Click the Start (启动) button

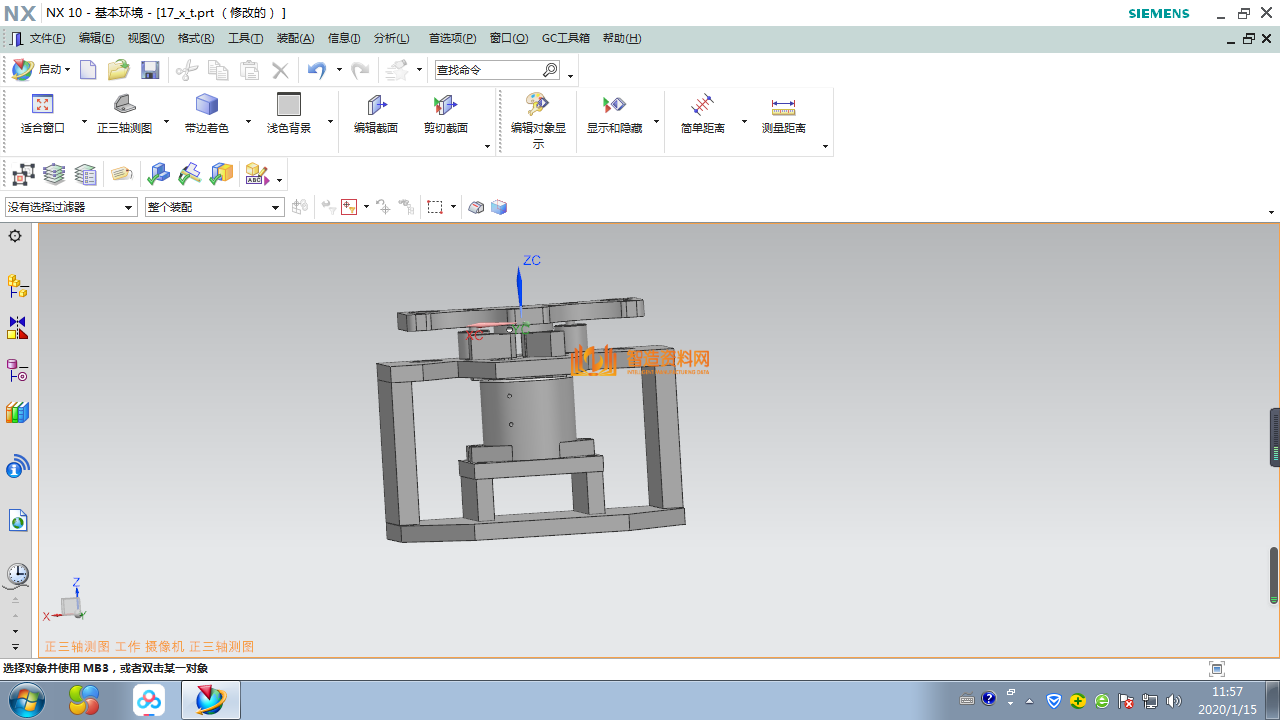pyautogui.click(x=41, y=70)
